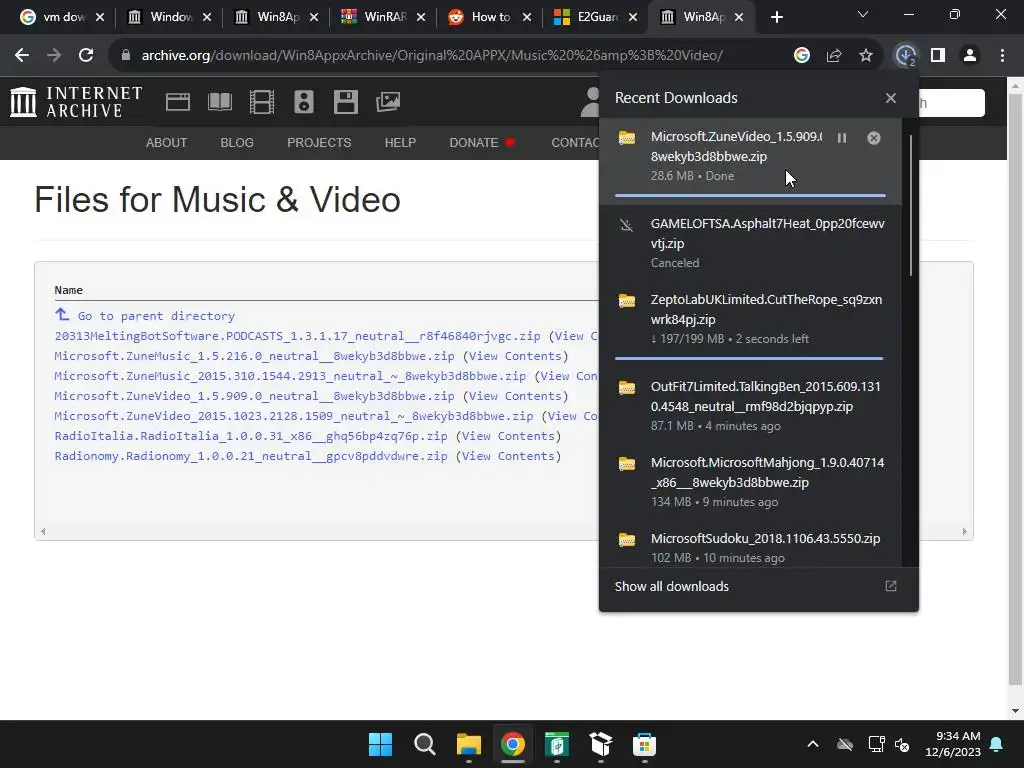Screen dimensions: 1024x768
Task: Open the ABOUT menu link
Action: coord(166,142)
